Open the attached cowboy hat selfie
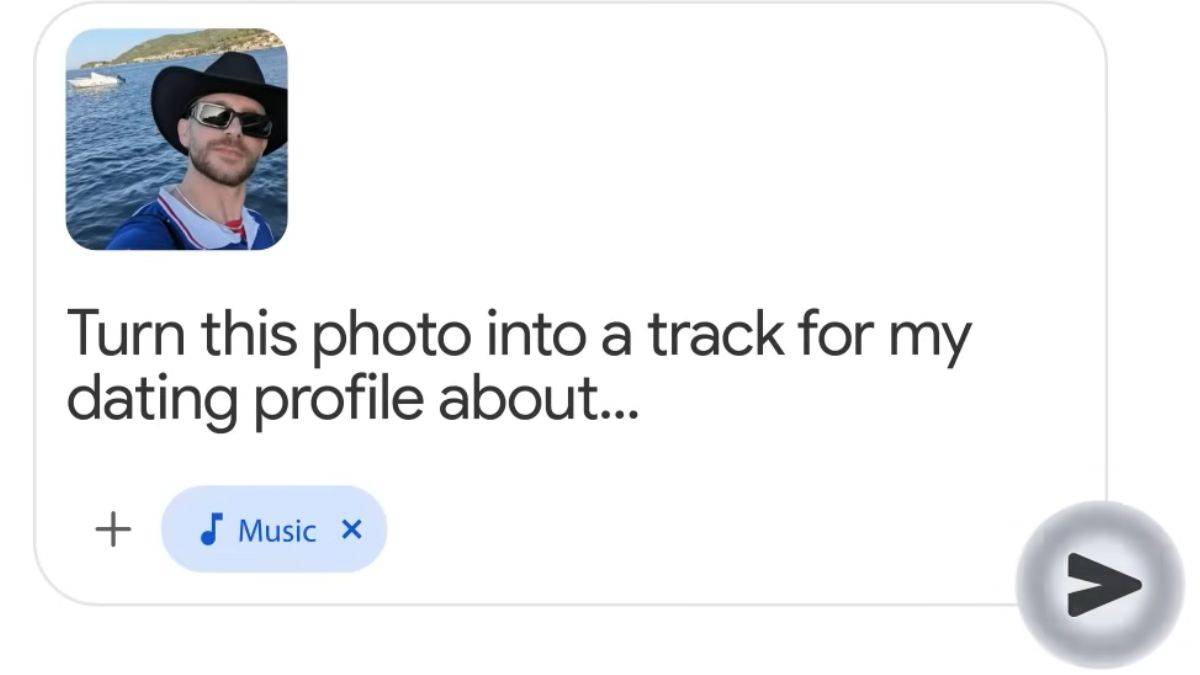This screenshot has height=675, width=1200. pos(177,143)
